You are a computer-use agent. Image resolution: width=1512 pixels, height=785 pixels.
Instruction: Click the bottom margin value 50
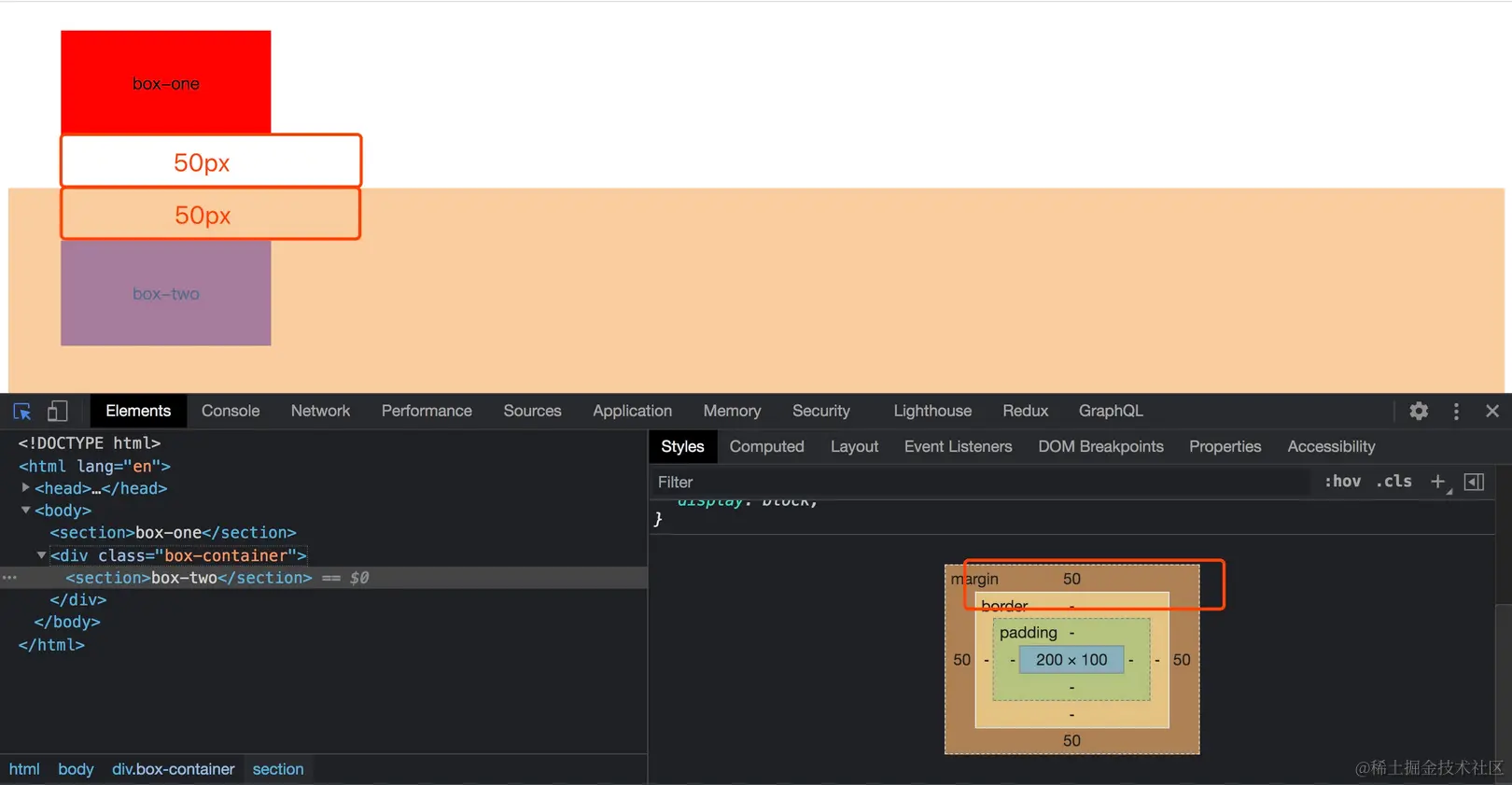point(1071,740)
